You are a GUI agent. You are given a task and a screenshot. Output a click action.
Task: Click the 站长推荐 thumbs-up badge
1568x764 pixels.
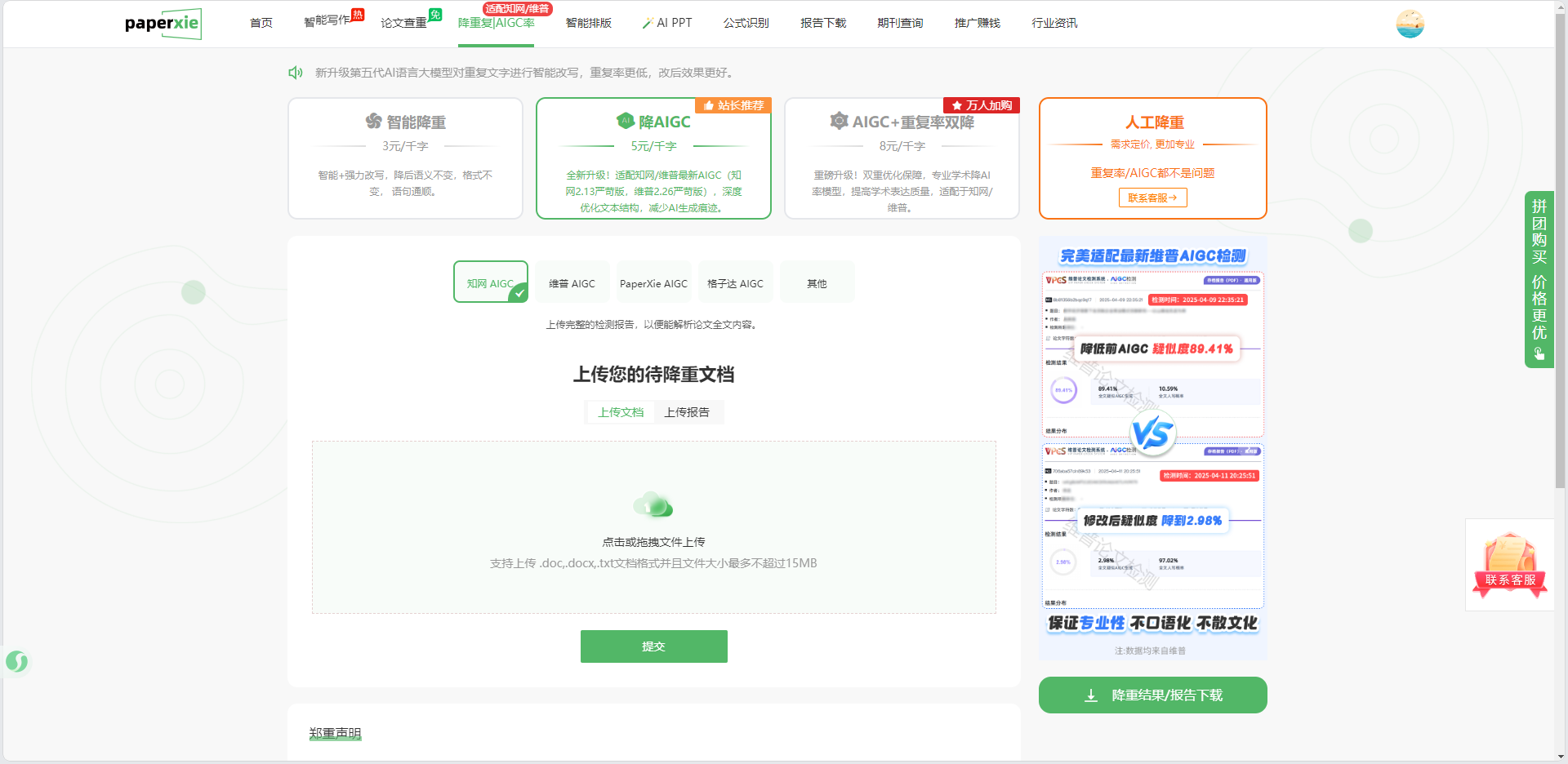pyautogui.click(x=733, y=105)
